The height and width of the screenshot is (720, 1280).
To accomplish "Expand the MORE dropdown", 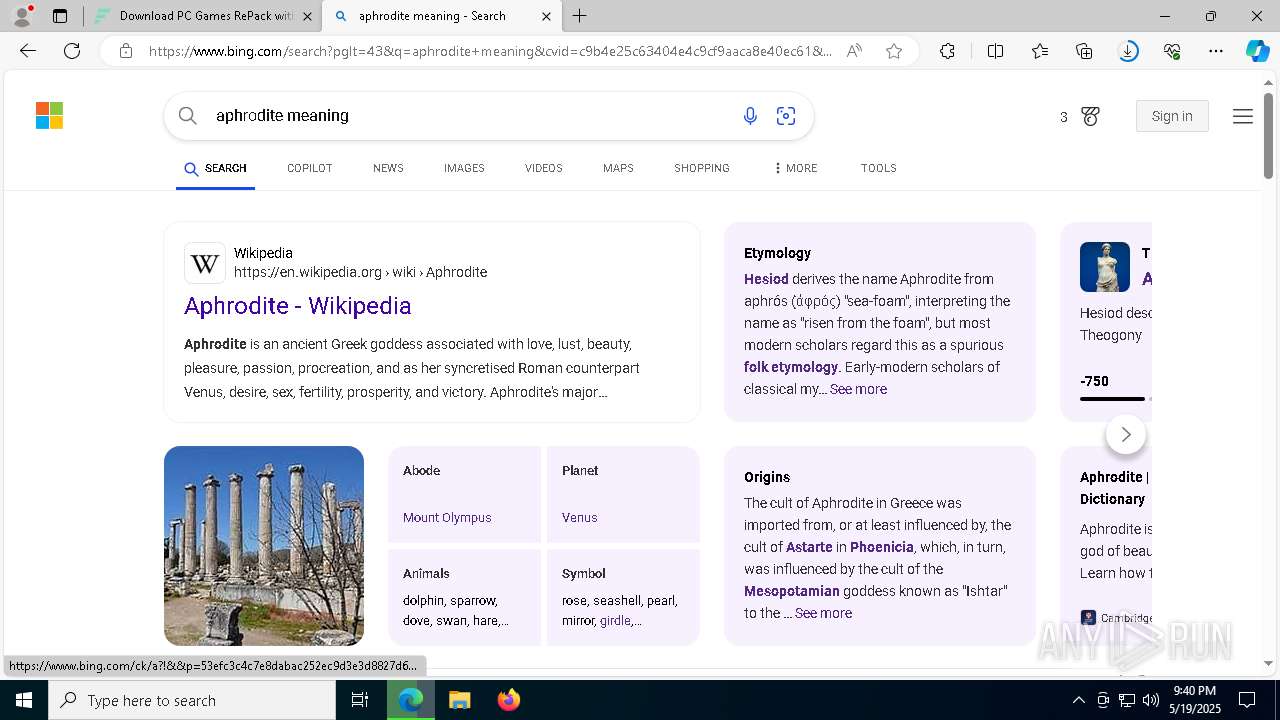I will click(x=796, y=168).
